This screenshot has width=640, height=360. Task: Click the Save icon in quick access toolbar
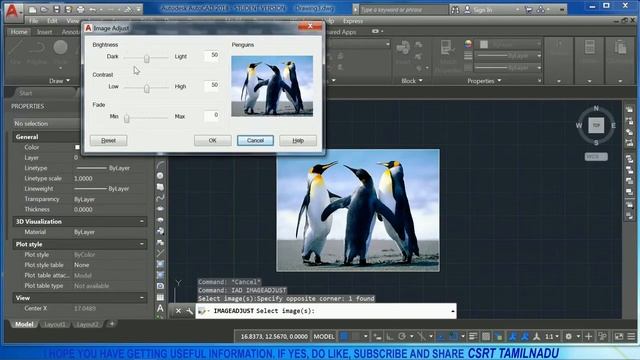(56, 9)
